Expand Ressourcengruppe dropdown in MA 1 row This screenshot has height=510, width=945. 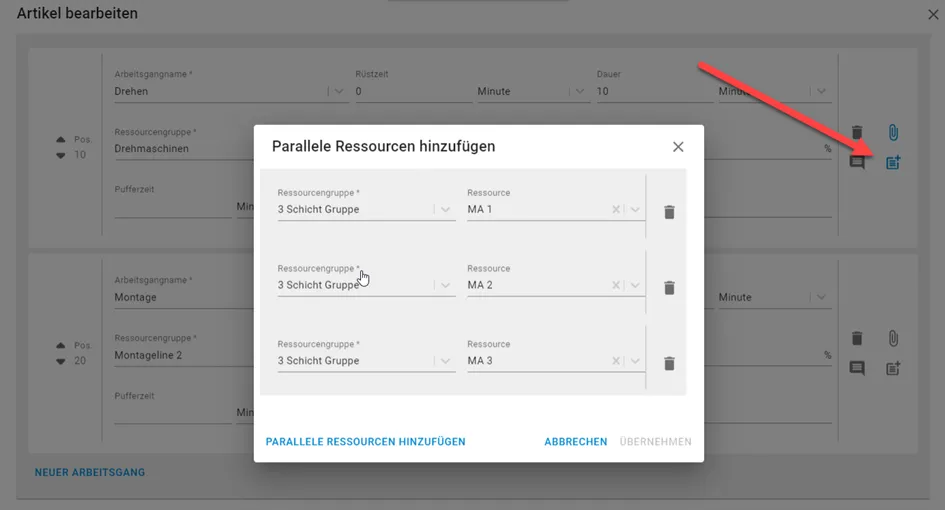pyautogui.click(x=445, y=209)
